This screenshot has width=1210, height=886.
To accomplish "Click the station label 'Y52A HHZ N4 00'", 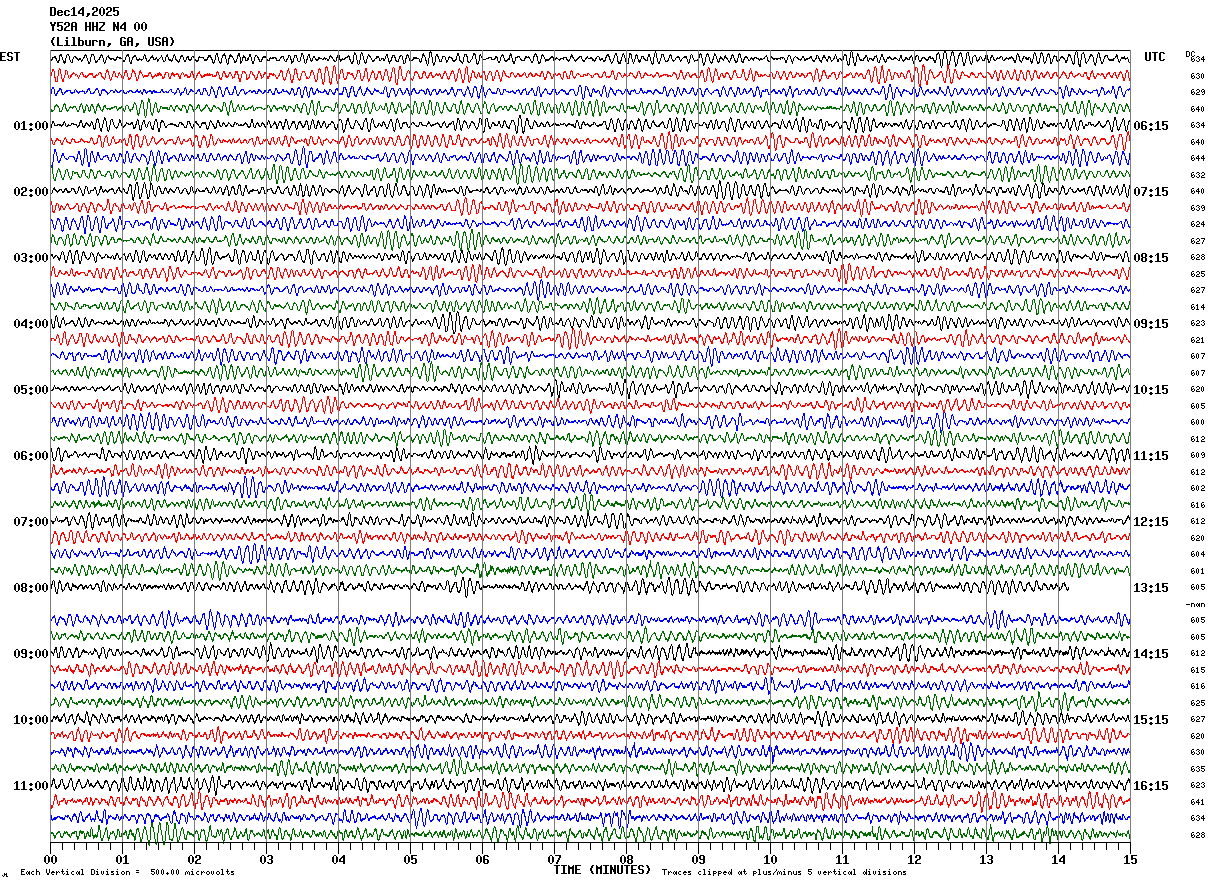I will click(99, 27).
